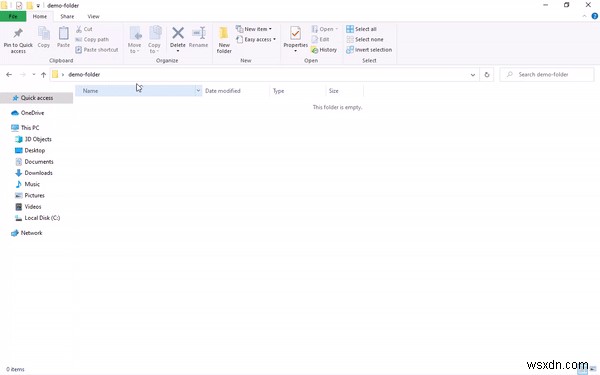The image size is (600, 375).
Task: Open Explorer help question mark icon
Action: click(595, 16)
